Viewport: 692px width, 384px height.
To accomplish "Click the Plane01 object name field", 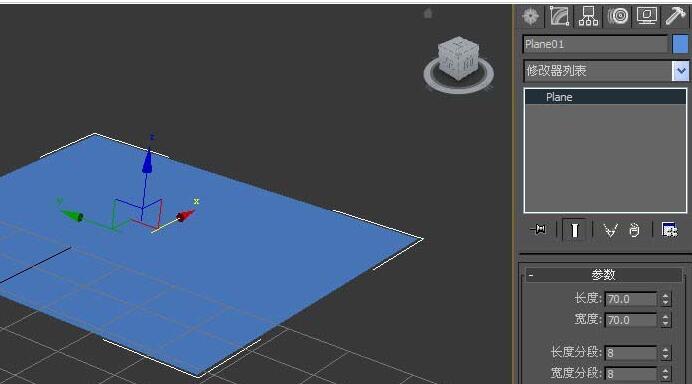I will tap(595, 44).
